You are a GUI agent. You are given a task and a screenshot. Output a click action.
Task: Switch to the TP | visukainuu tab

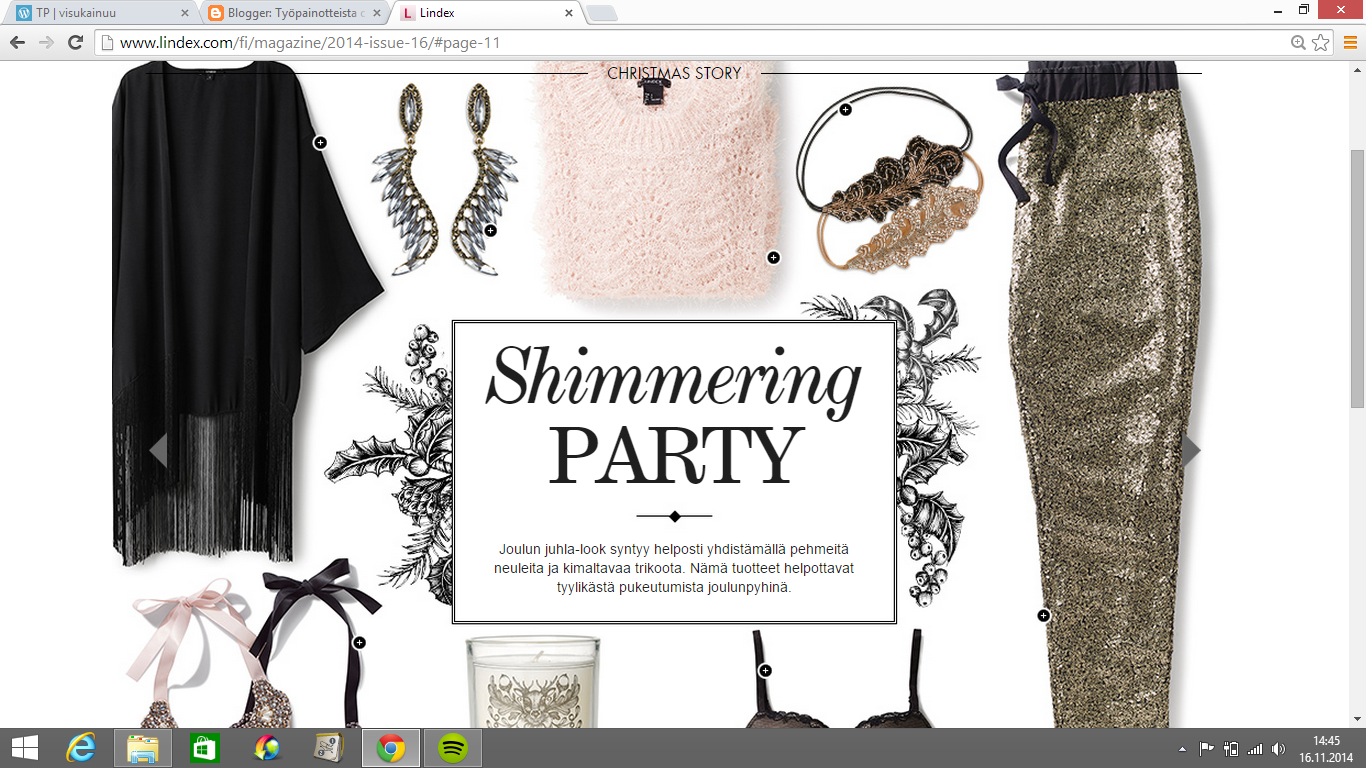pos(100,13)
